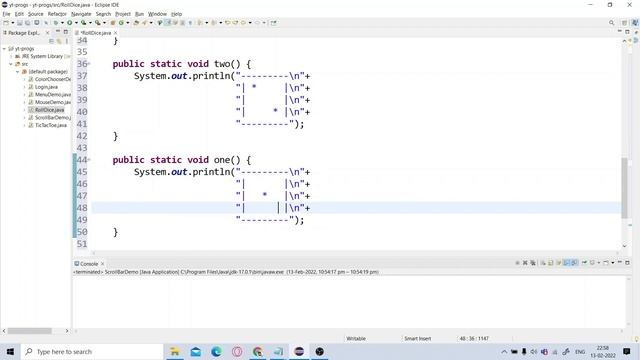
Task: Maximize the editor area
Action: (627, 32)
